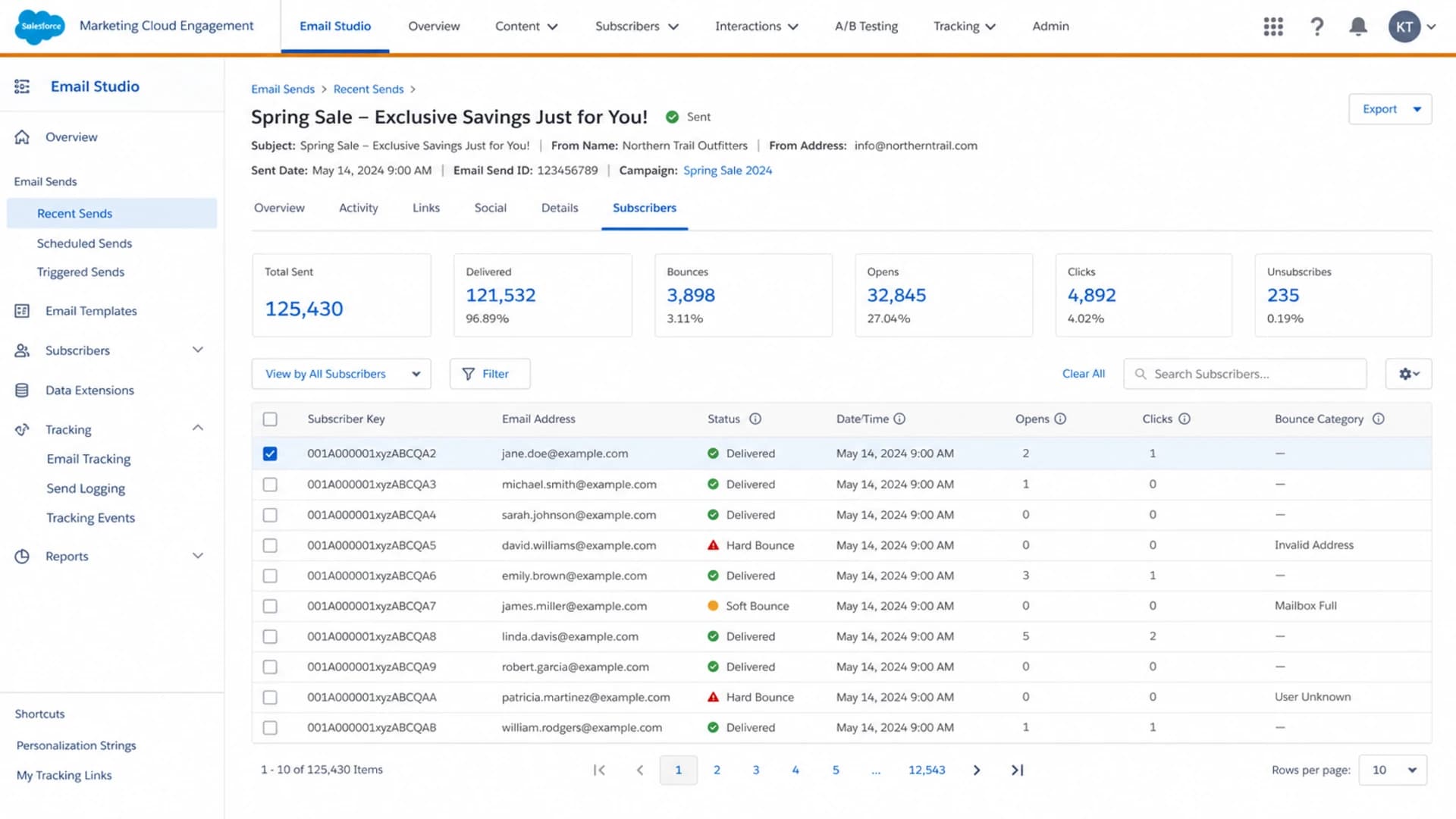Click the Opens column info icon
The height and width of the screenshot is (819, 1456).
pyautogui.click(x=1060, y=419)
